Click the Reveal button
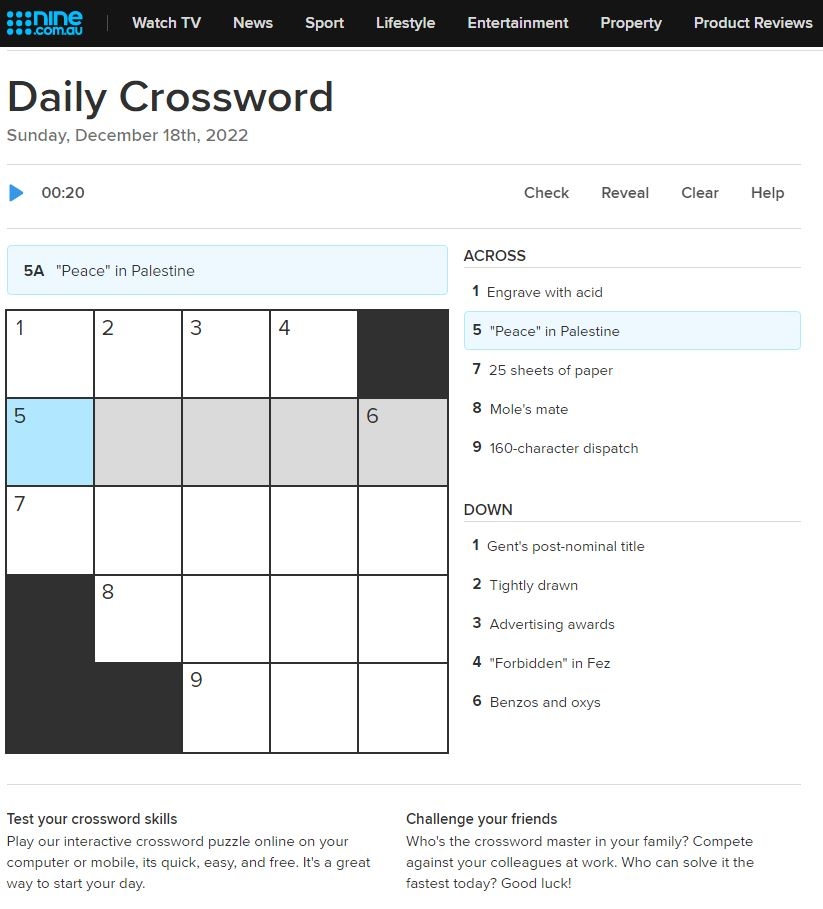Image resolution: width=823 pixels, height=909 pixels. (625, 193)
